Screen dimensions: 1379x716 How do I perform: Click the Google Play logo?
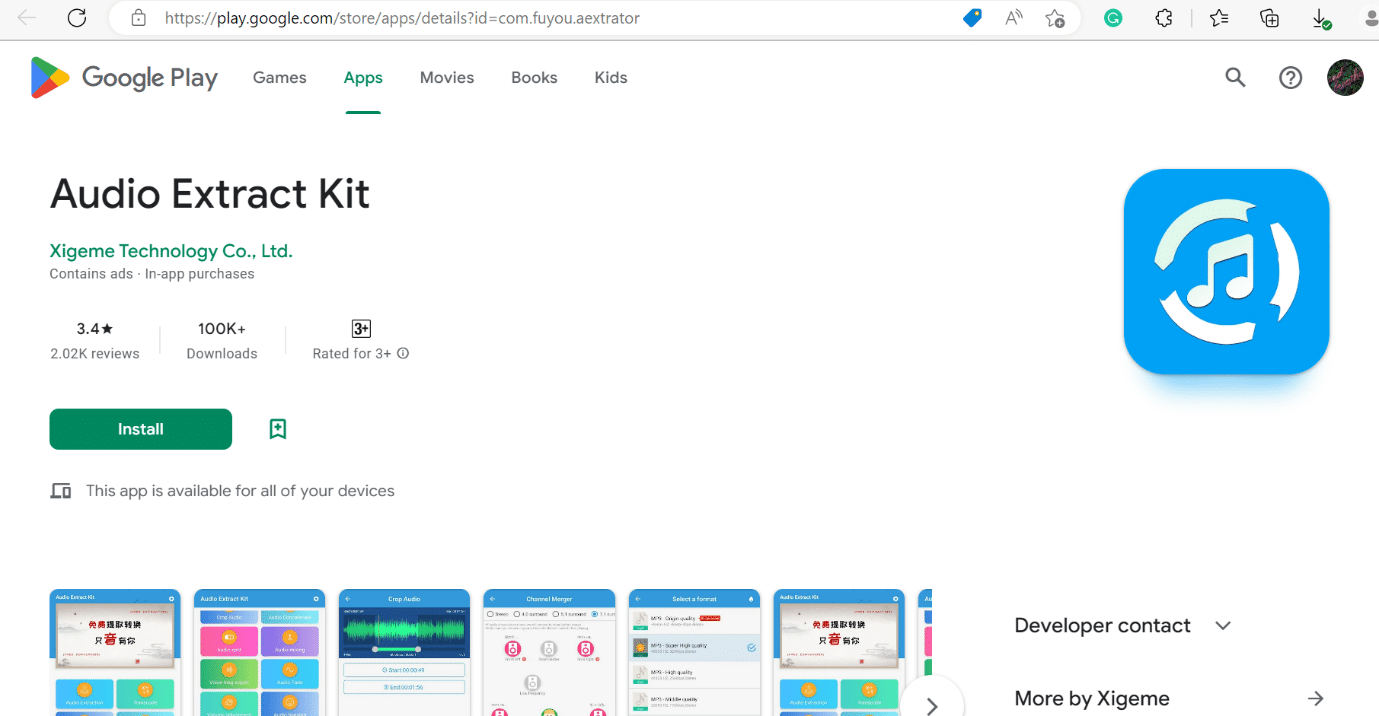coord(124,78)
